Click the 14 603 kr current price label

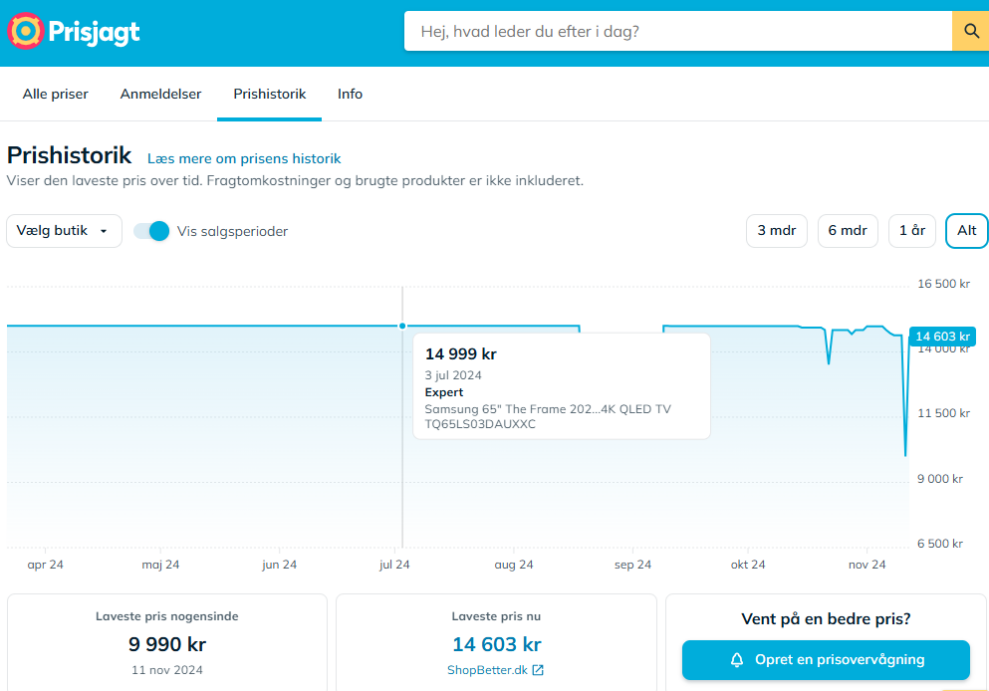(x=941, y=337)
